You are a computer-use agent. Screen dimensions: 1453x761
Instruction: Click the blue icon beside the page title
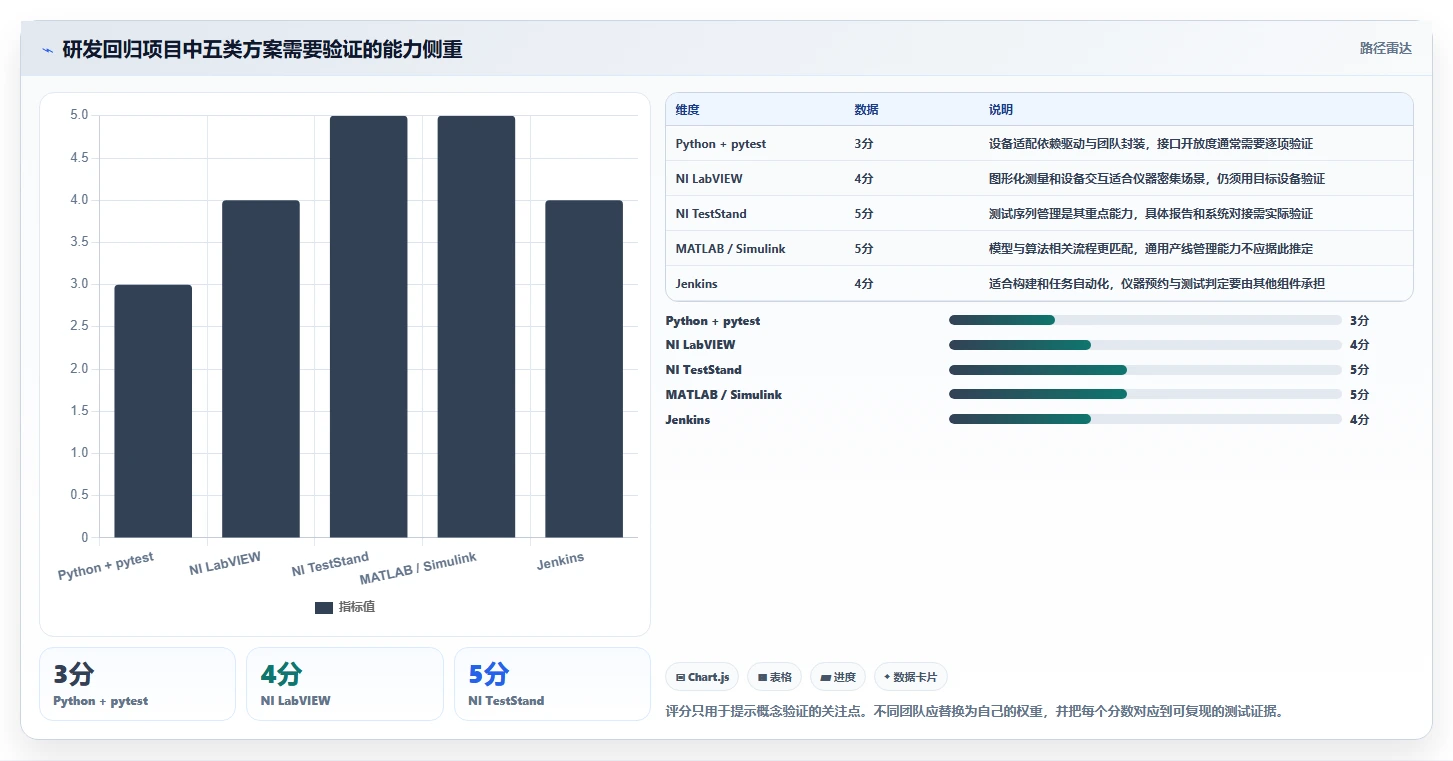tap(47, 49)
